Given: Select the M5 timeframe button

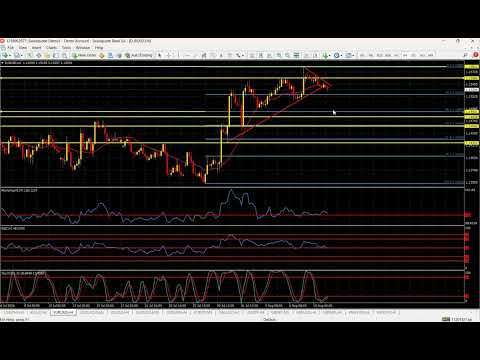Looking at the screenshot, I should click(x=371, y=55).
